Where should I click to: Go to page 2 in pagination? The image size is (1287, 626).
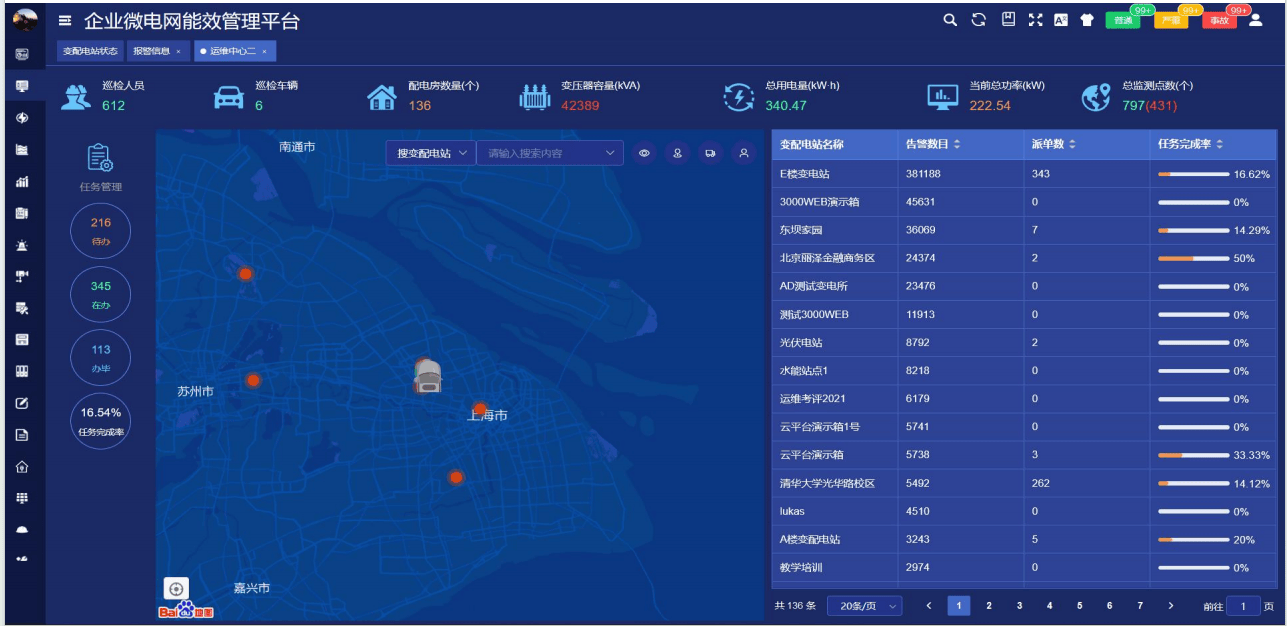pyautogui.click(x=989, y=606)
